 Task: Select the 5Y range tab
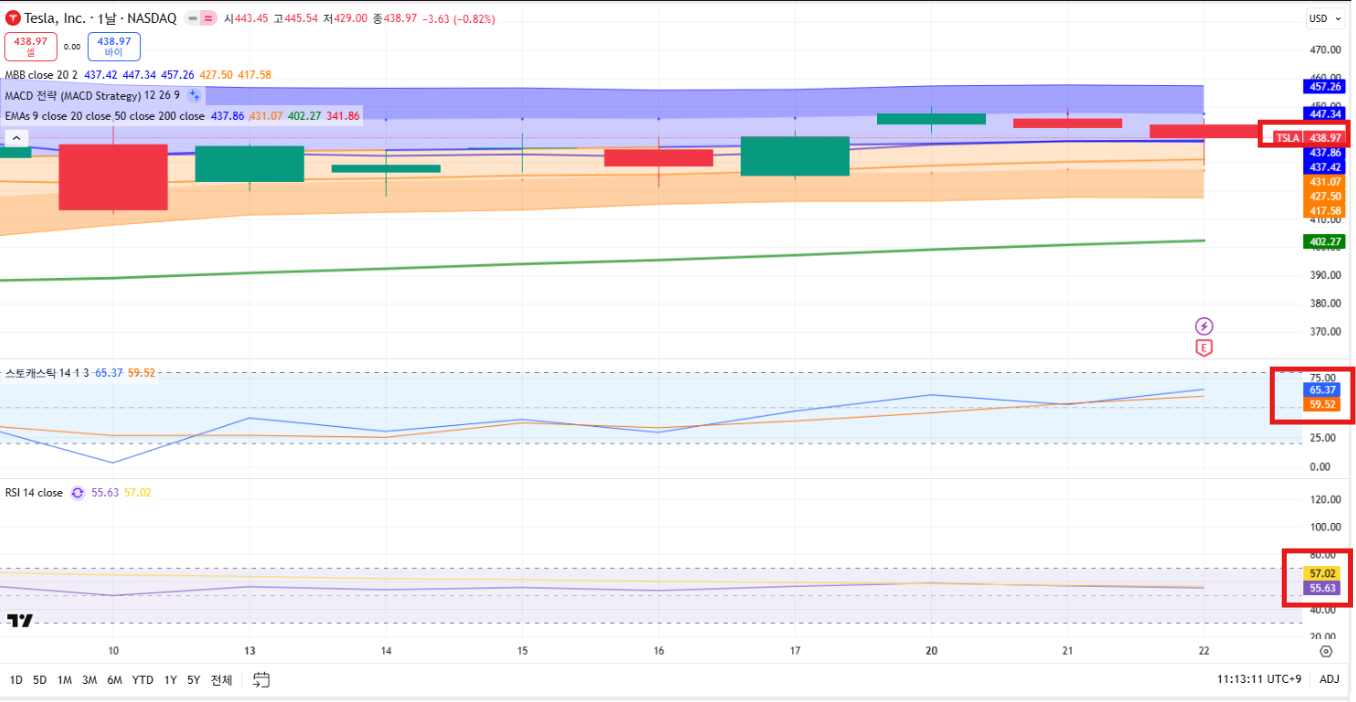click(x=194, y=680)
